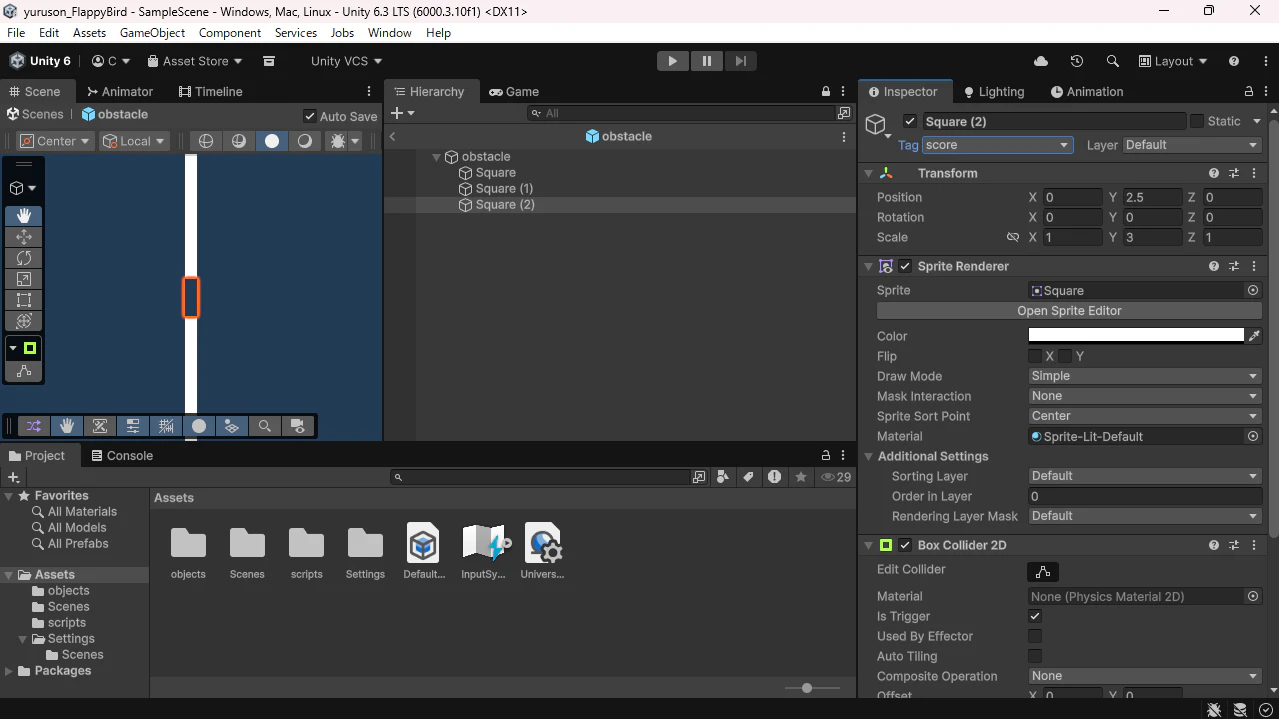The height and width of the screenshot is (719, 1279).
Task: Select the Move tool in Scene view
Action: click(24, 237)
